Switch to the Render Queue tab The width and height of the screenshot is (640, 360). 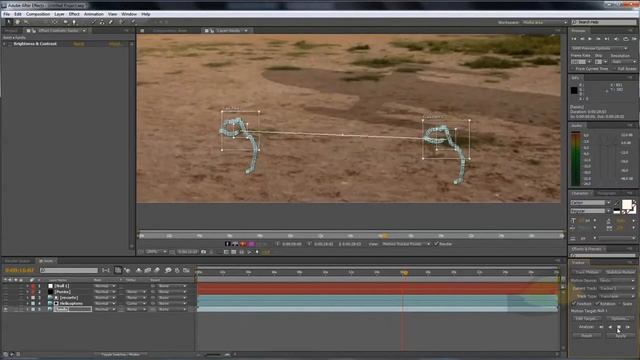(18, 261)
